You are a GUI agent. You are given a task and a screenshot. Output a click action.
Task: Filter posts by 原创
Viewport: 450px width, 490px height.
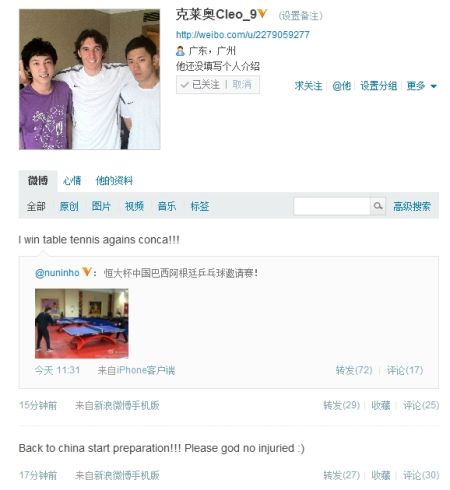(69, 206)
